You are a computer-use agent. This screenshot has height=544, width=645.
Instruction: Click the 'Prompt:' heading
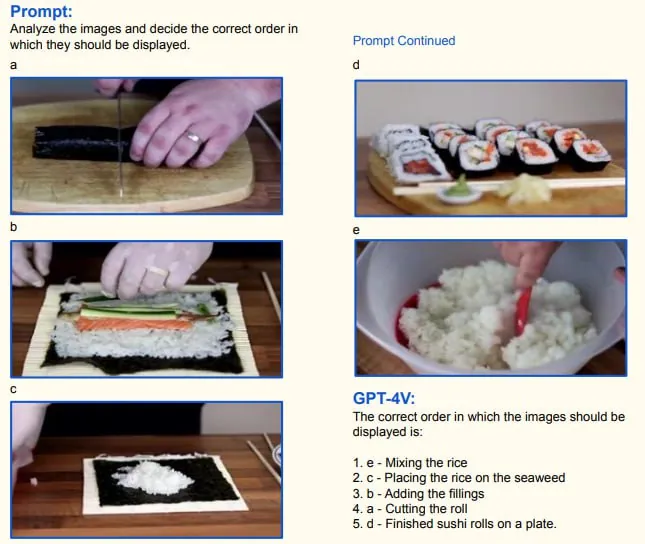[41, 12]
